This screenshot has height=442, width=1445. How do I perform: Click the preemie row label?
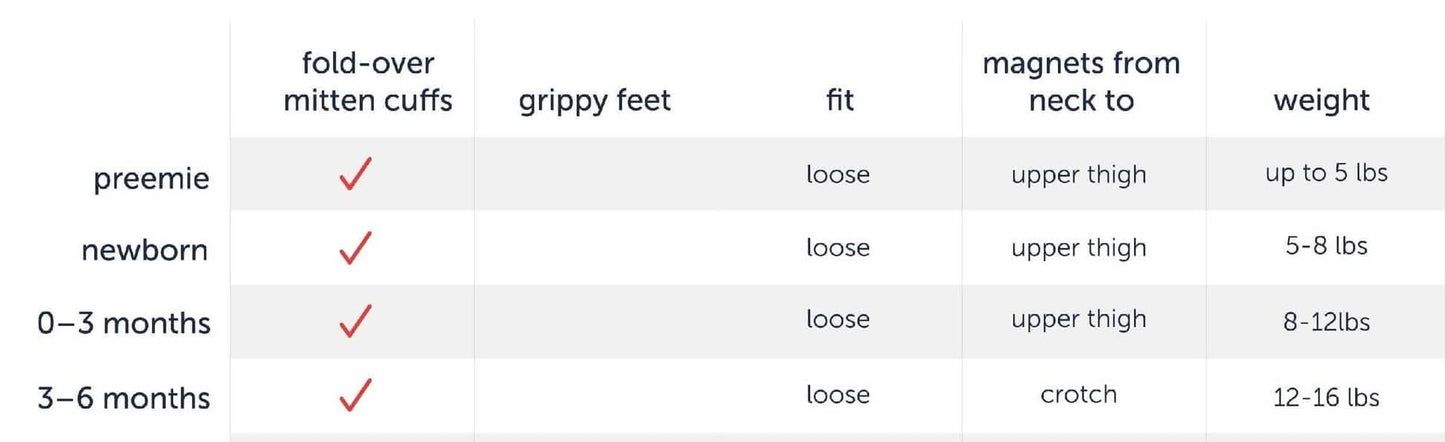point(151,179)
